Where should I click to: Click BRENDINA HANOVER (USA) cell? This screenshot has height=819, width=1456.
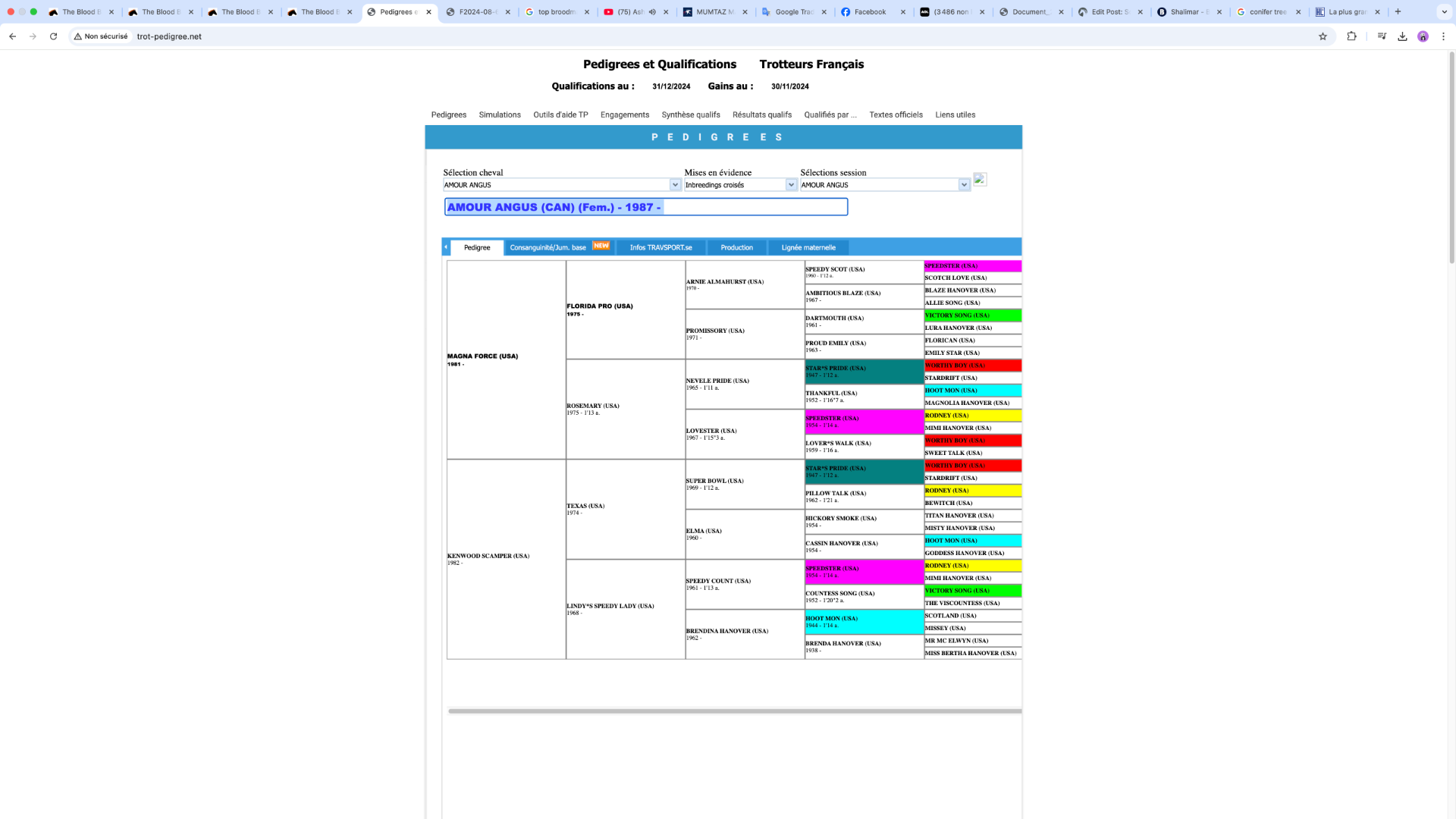point(745,634)
